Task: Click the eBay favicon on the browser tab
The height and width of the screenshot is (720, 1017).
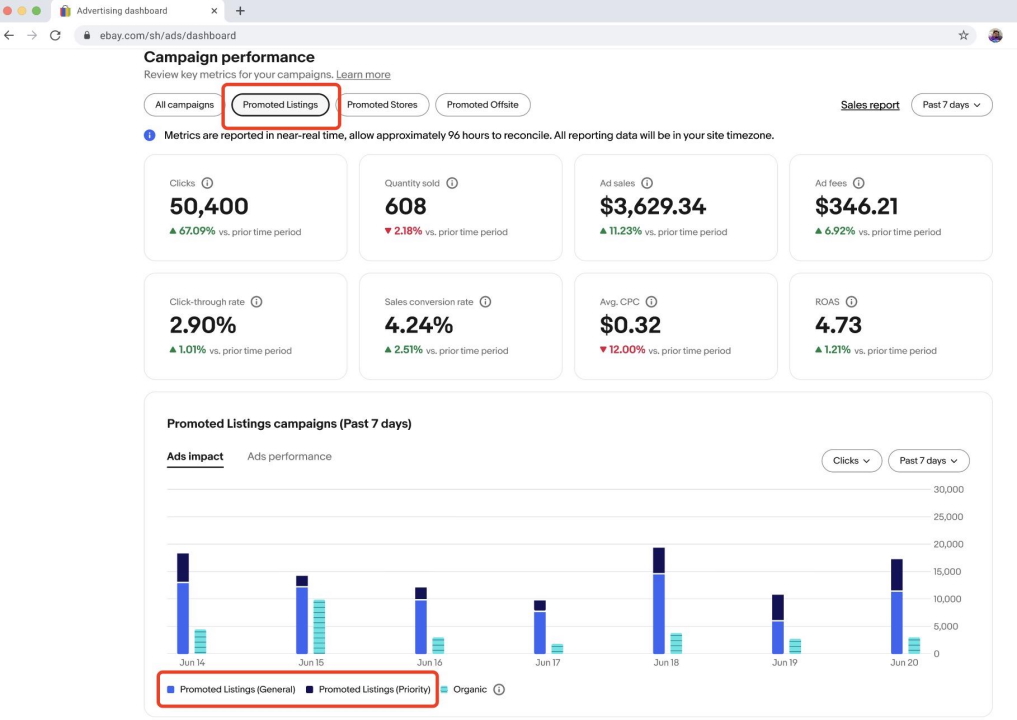Action: click(x=65, y=10)
